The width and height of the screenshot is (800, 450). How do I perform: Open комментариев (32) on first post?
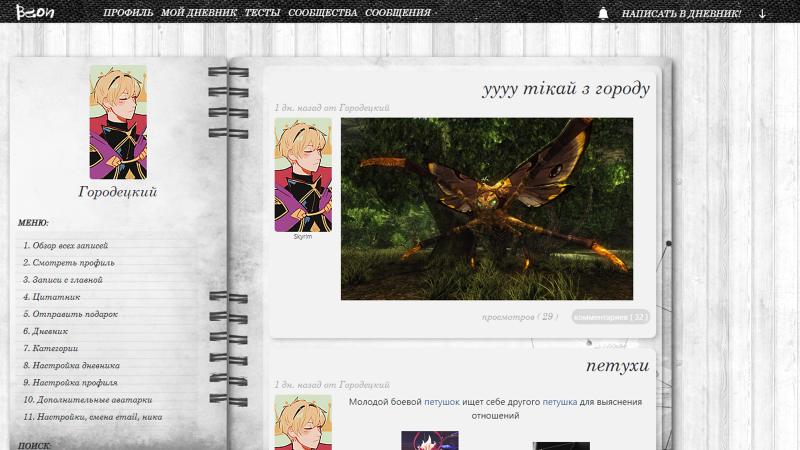610,317
